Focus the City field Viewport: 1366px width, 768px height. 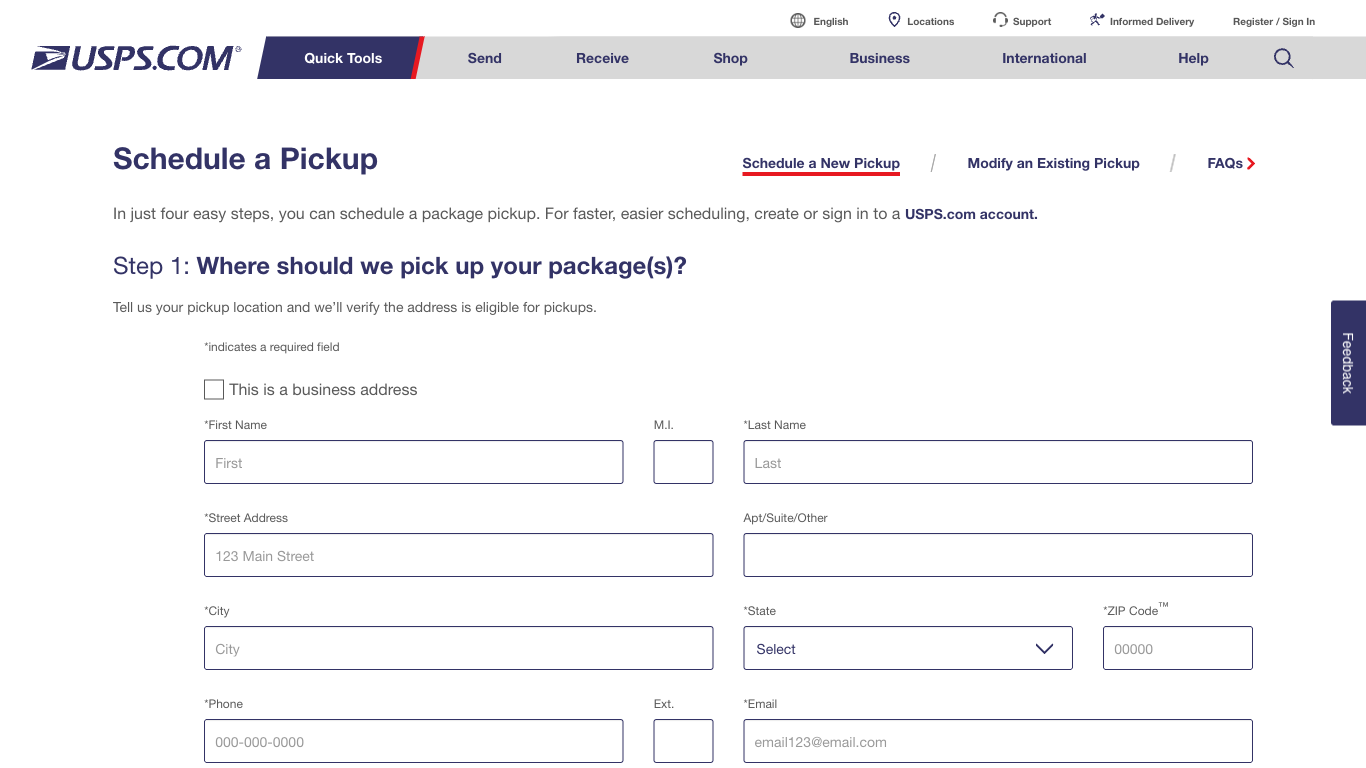click(459, 648)
